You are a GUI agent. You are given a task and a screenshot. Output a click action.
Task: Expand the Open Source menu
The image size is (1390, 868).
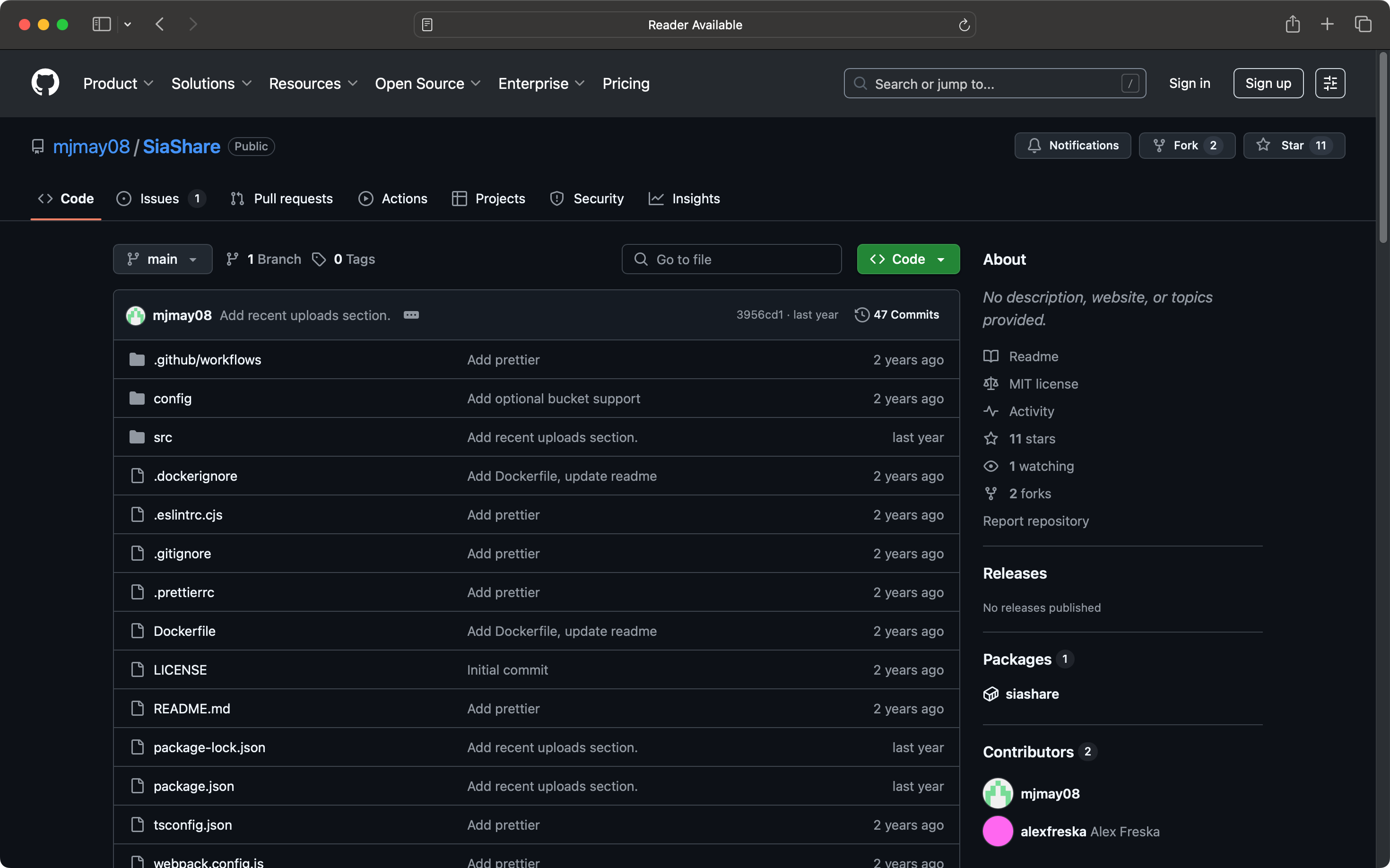(x=428, y=83)
